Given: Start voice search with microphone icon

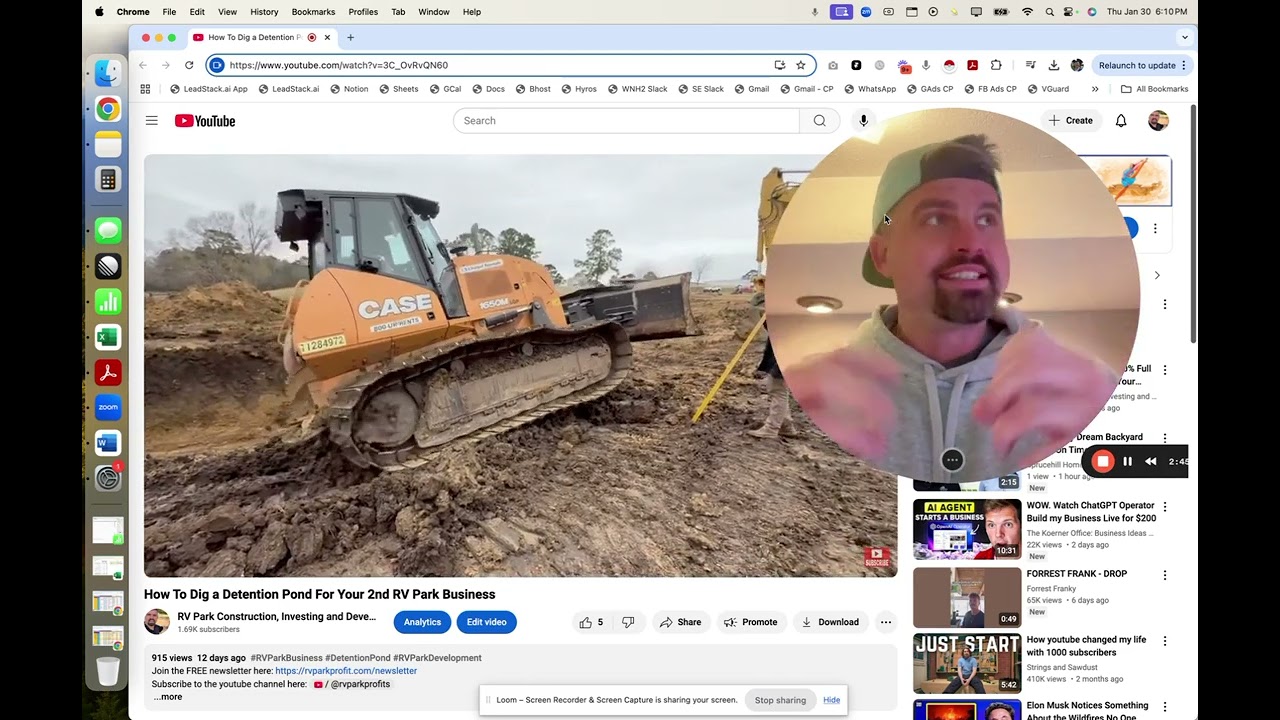Looking at the screenshot, I should [863, 121].
